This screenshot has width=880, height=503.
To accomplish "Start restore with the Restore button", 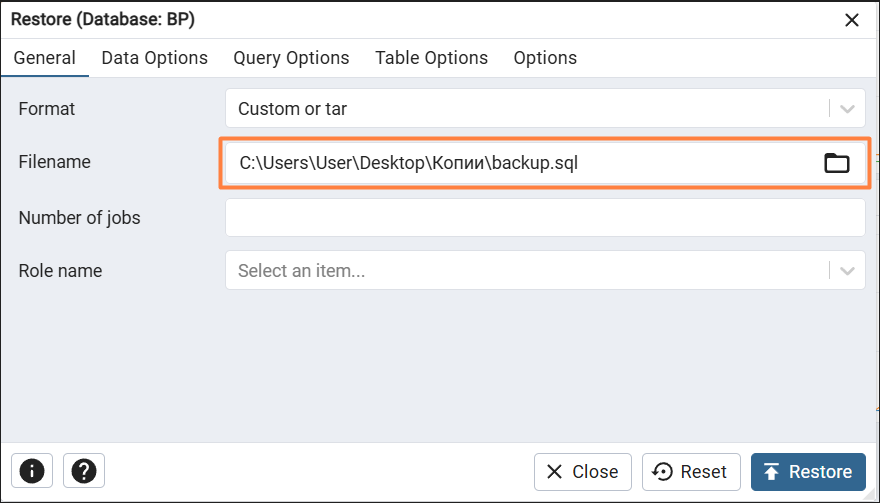I will pos(808,472).
